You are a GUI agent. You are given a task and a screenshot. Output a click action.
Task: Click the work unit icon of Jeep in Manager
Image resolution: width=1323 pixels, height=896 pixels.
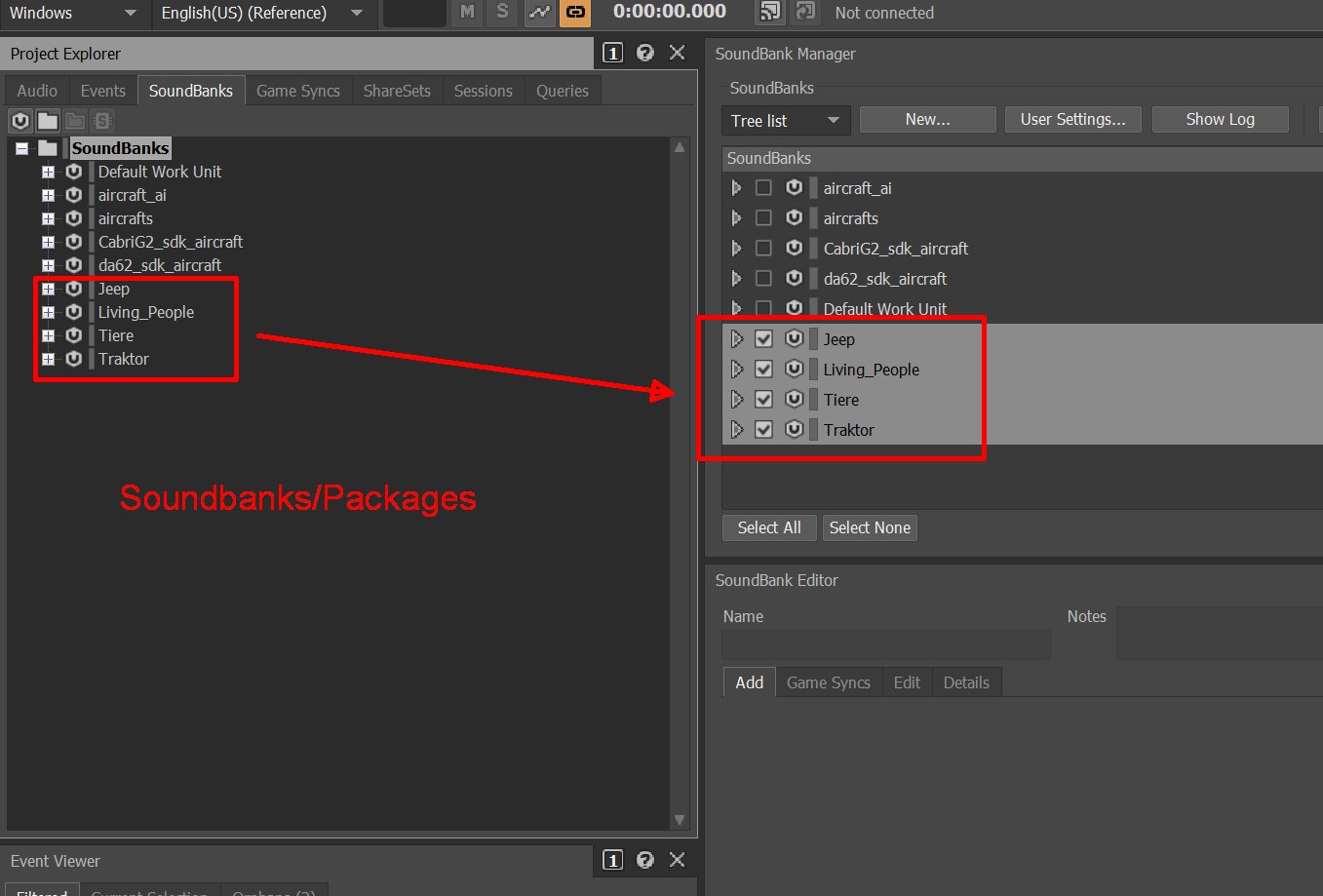point(795,339)
